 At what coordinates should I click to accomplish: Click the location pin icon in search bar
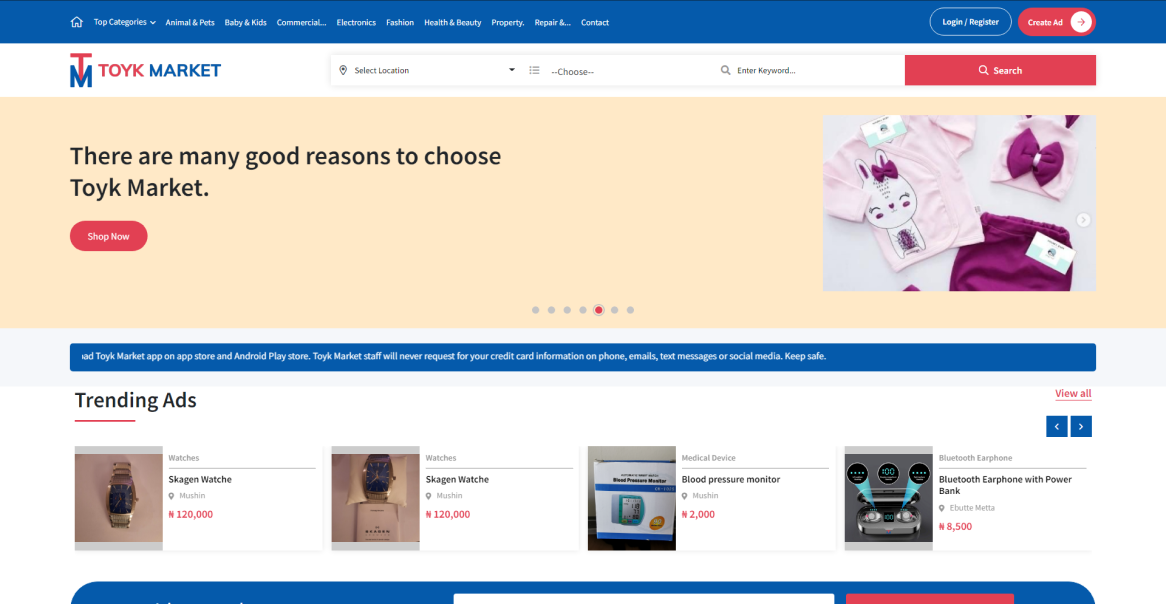point(343,70)
